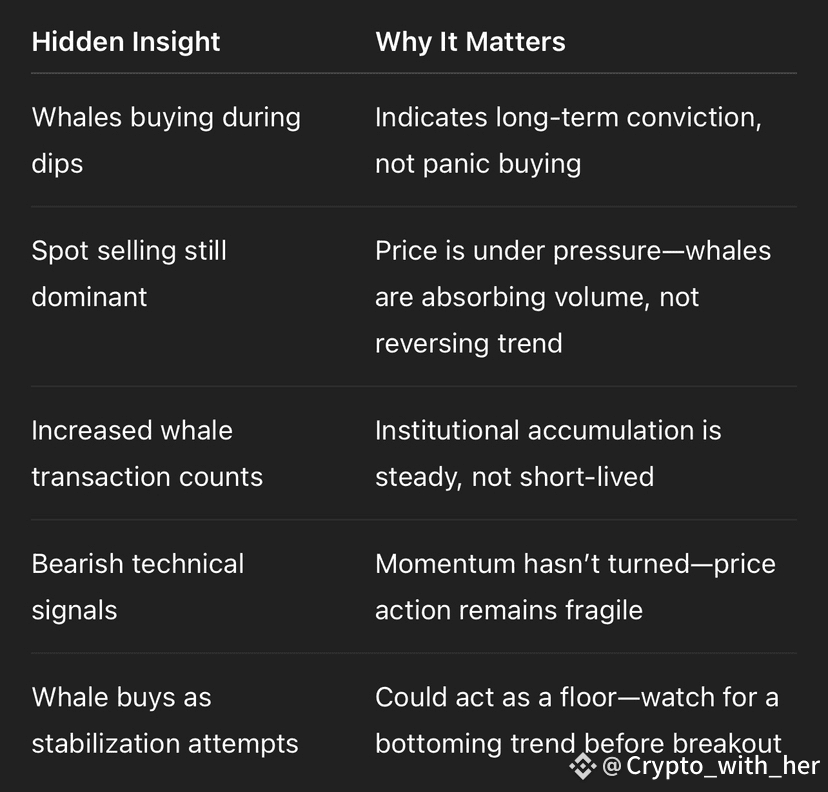Click the Binance logo watermark icon

582,766
